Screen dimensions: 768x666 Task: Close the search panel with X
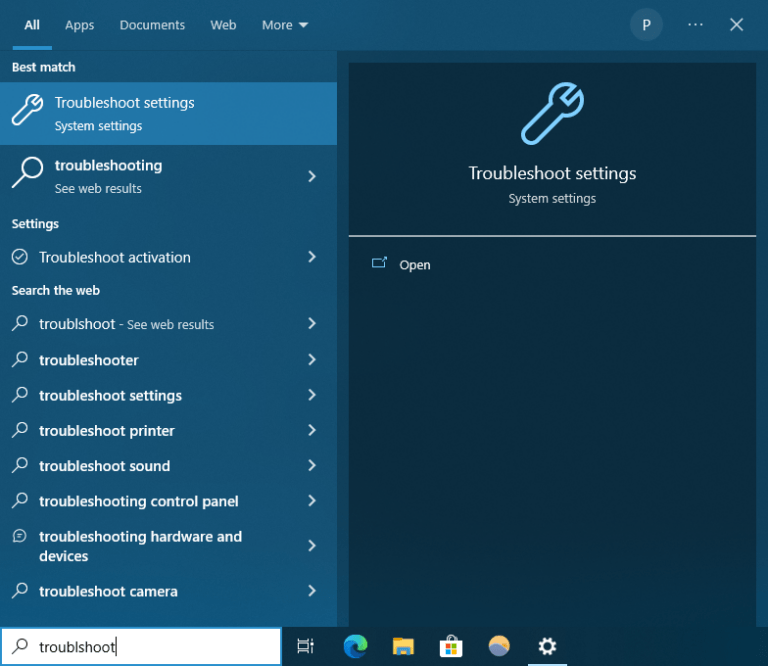(x=737, y=25)
